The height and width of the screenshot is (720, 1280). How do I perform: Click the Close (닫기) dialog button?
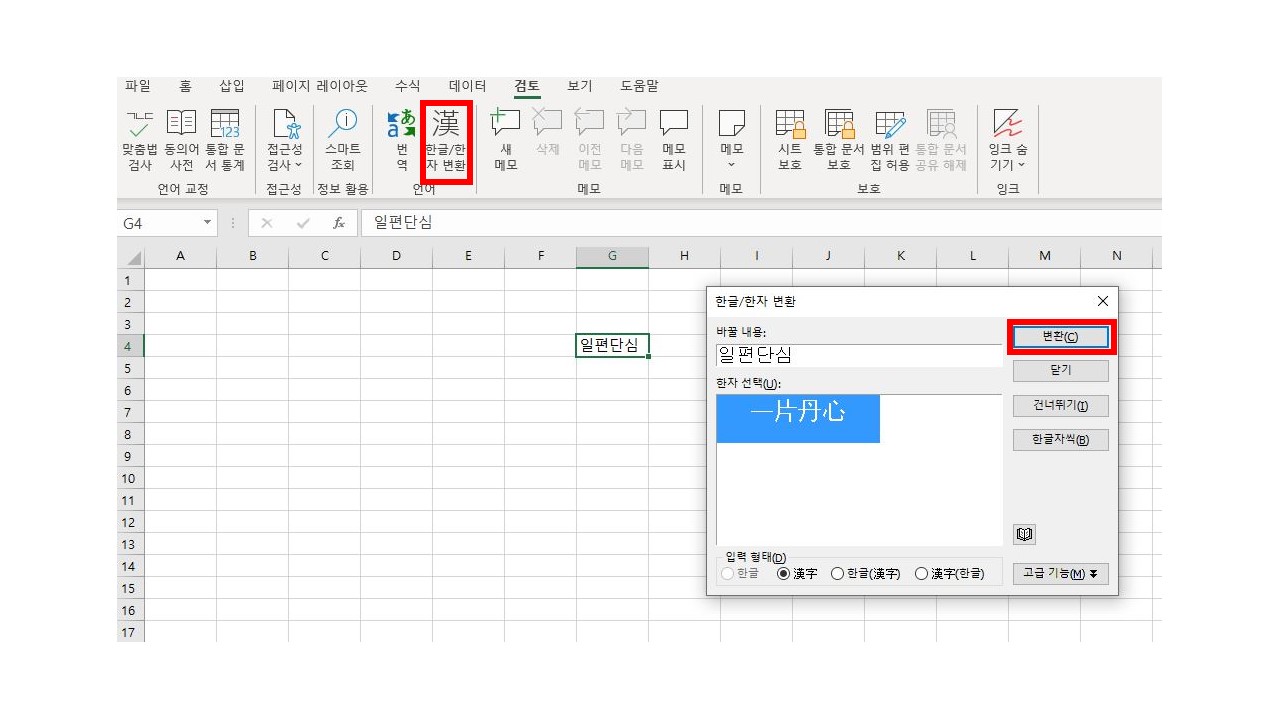click(x=1060, y=370)
